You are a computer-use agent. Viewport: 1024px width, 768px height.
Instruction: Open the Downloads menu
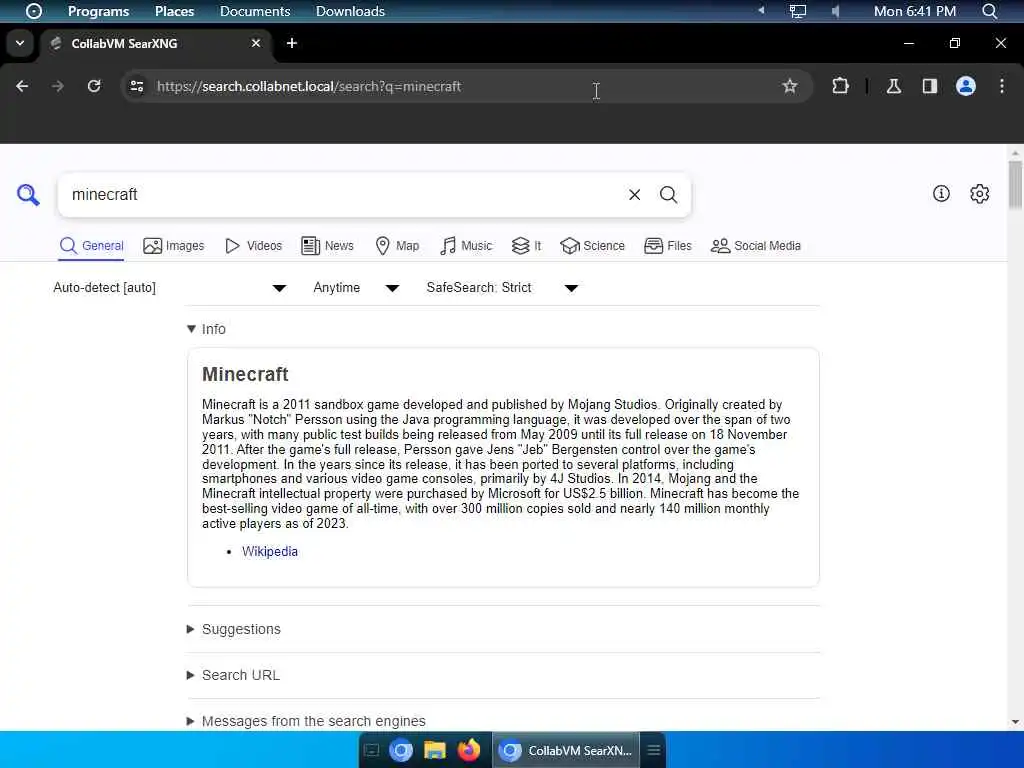(350, 11)
